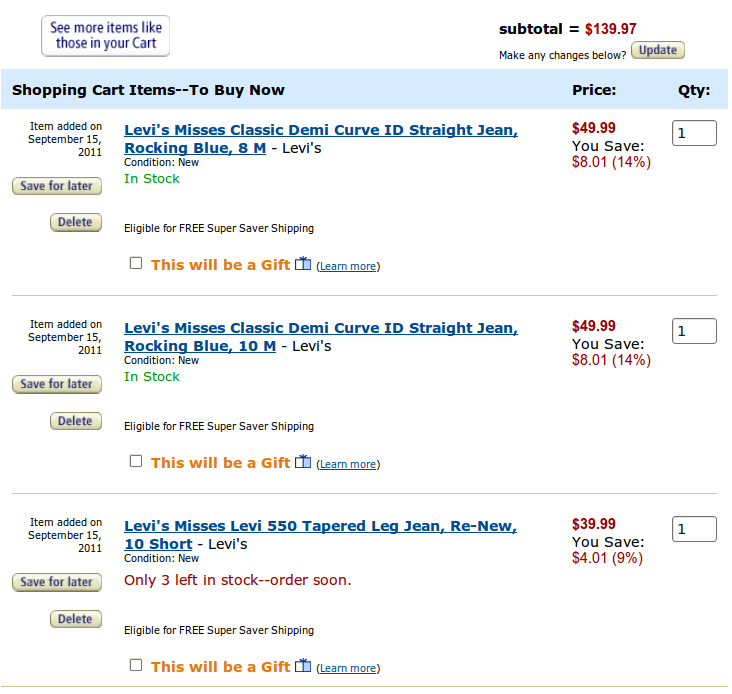The width and height of the screenshot is (732, 694).
Task: Click the gift icon for 550 Tapered jeans
Action: click(x=303, y=666)
